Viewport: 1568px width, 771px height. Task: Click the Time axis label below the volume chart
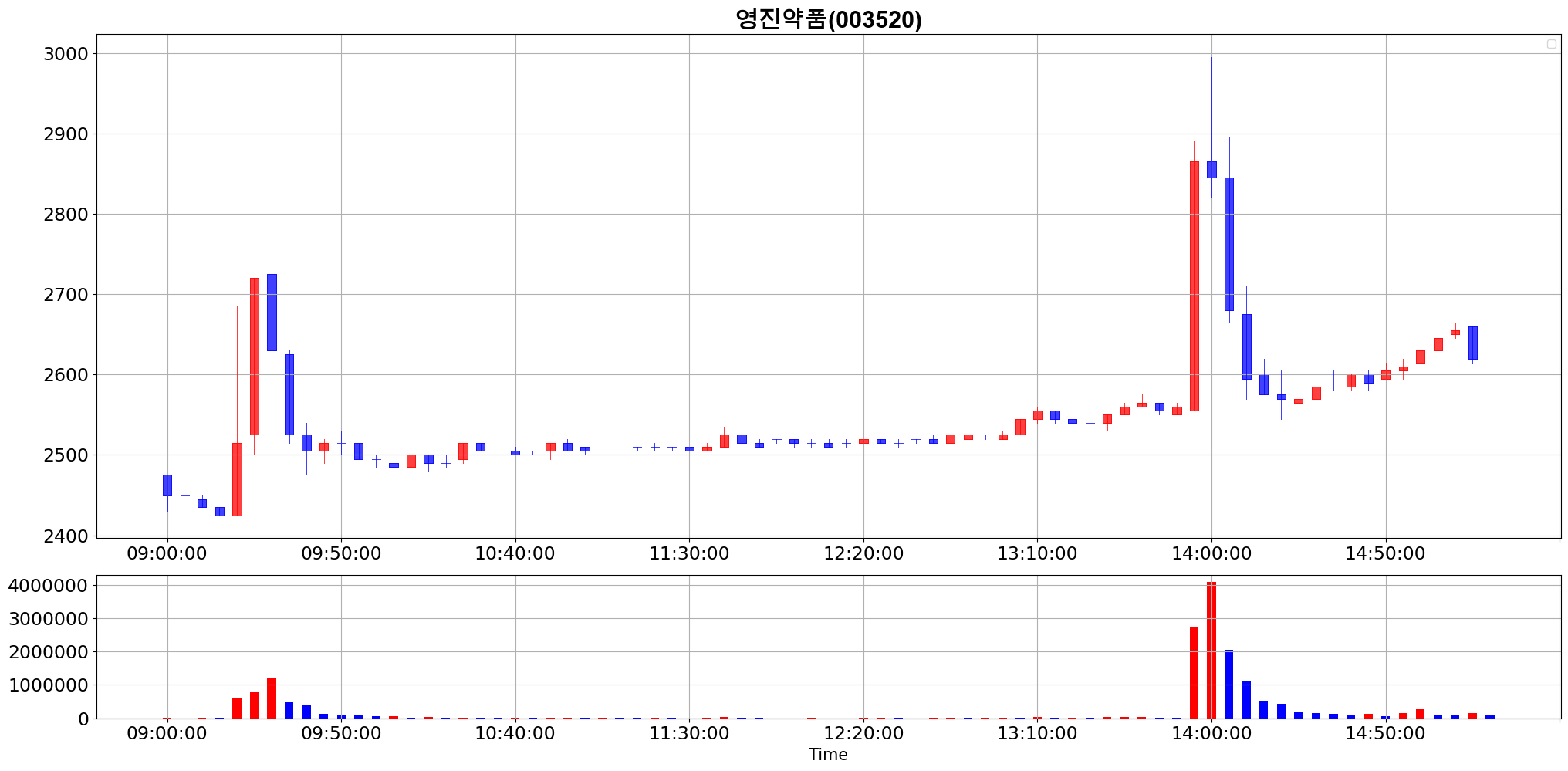coord(828,755)
